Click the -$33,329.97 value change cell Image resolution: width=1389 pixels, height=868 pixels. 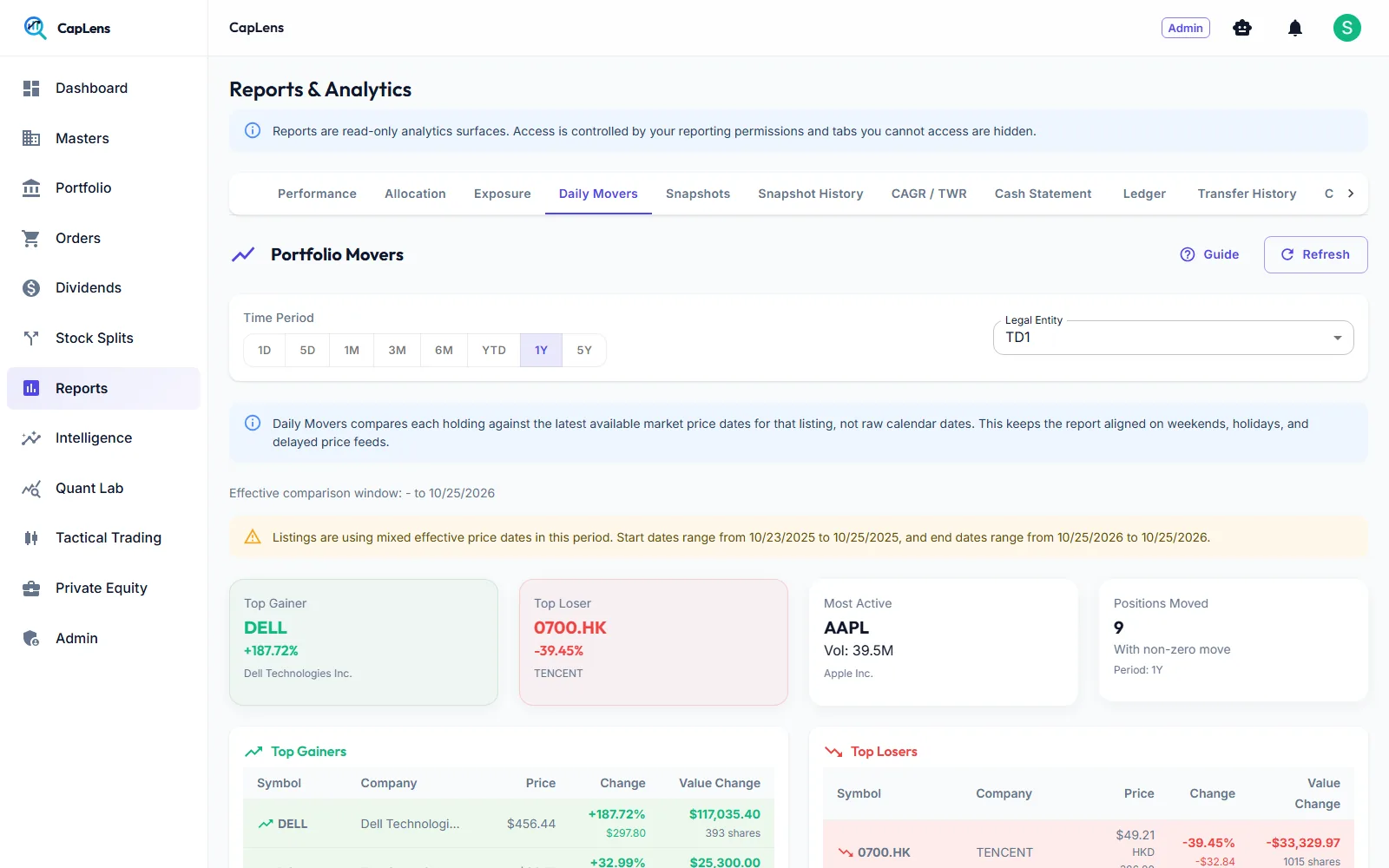point(1303,843)
